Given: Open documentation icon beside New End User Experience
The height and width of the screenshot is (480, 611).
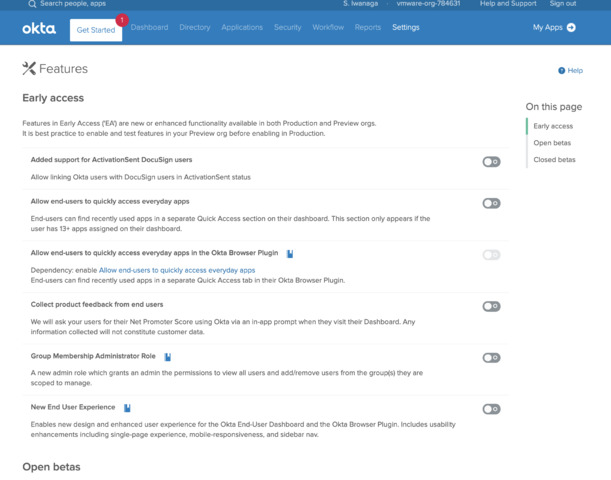Looking at the screenshot, I should (127, 408).
